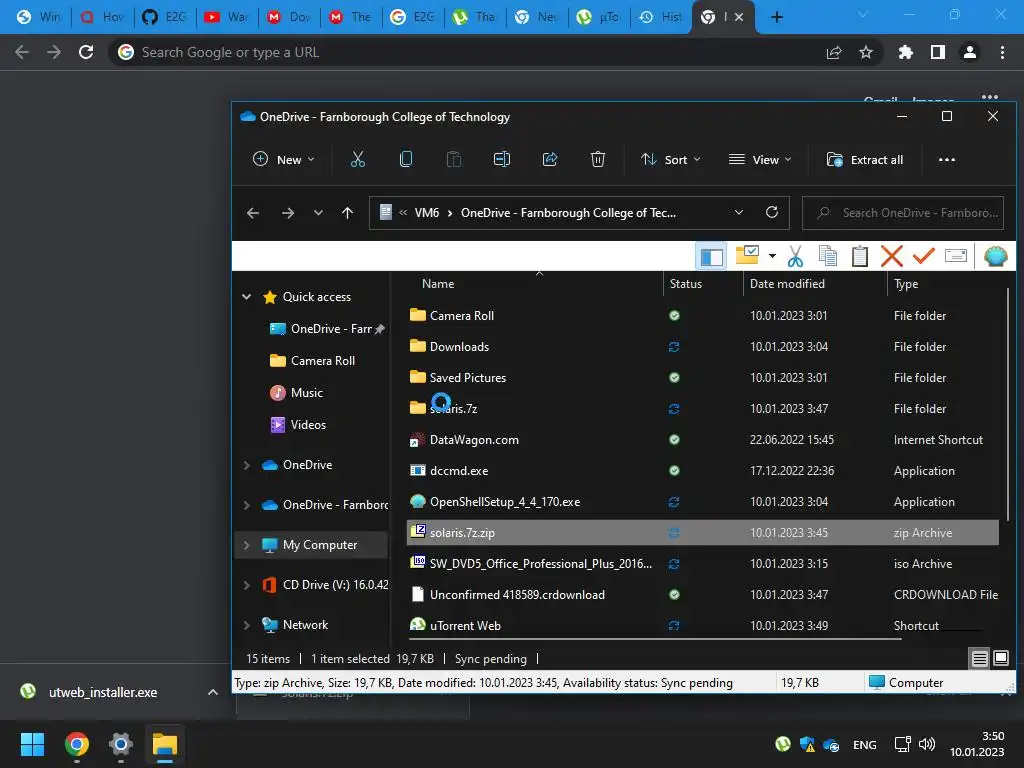
Task: Sort by Status column header
Action: point(685,283)
